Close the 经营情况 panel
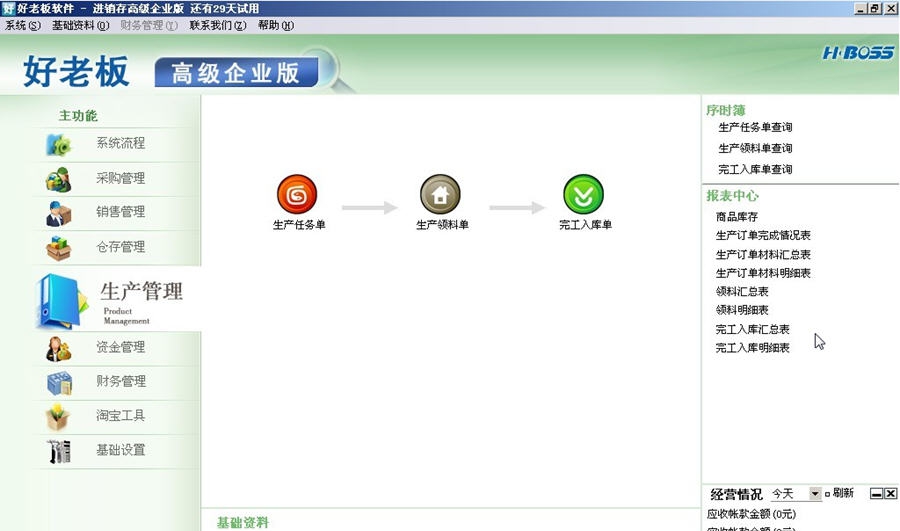The width and height of the screenshot is (900, 531). coord(890,494)
